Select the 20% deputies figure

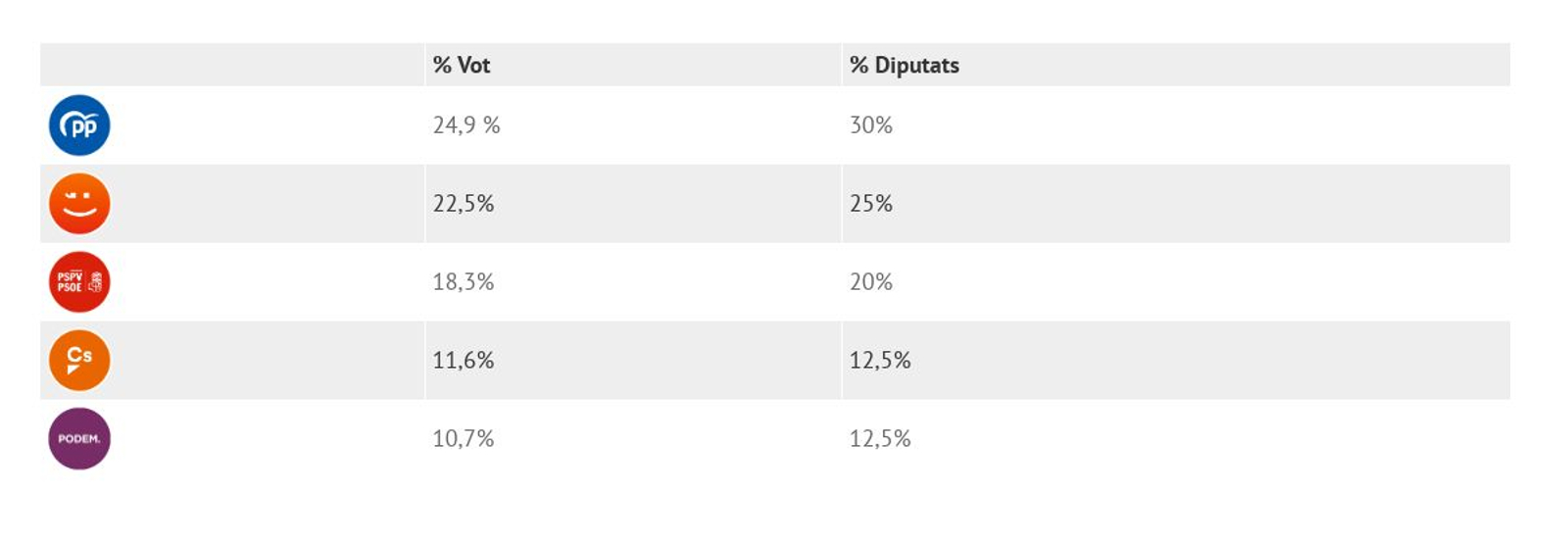(x=870, y=282)
